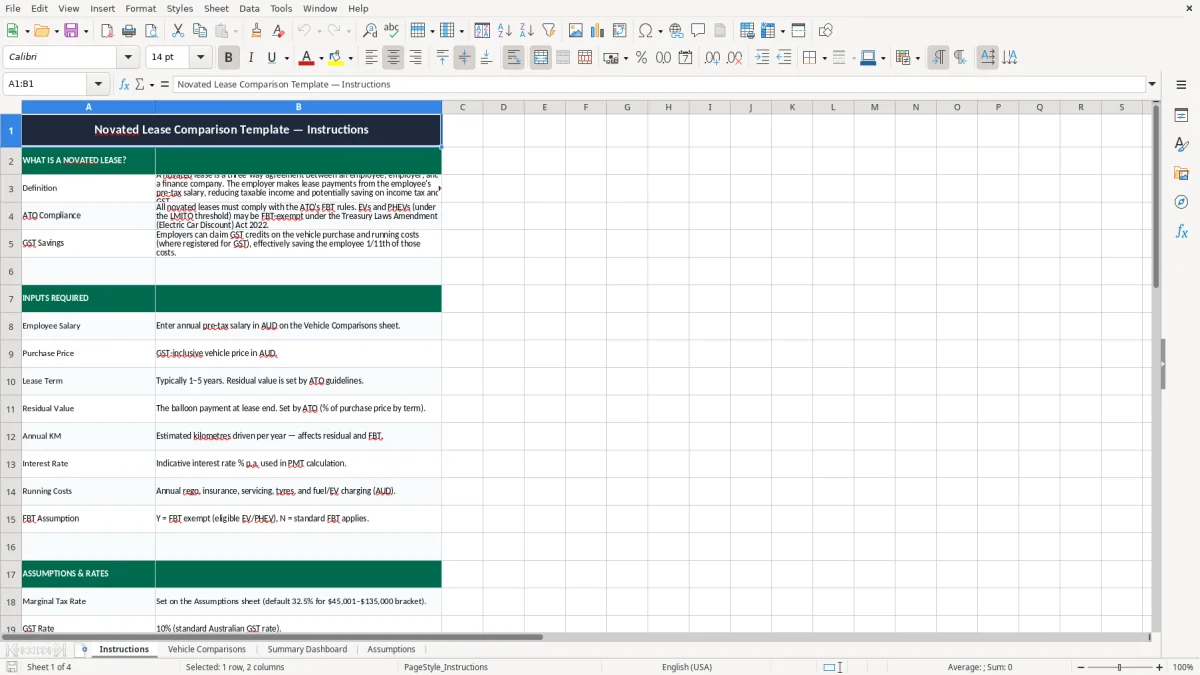Screen dimensions: 1200x675
Task: Insert a comment
Action: (x=698, y=31)
